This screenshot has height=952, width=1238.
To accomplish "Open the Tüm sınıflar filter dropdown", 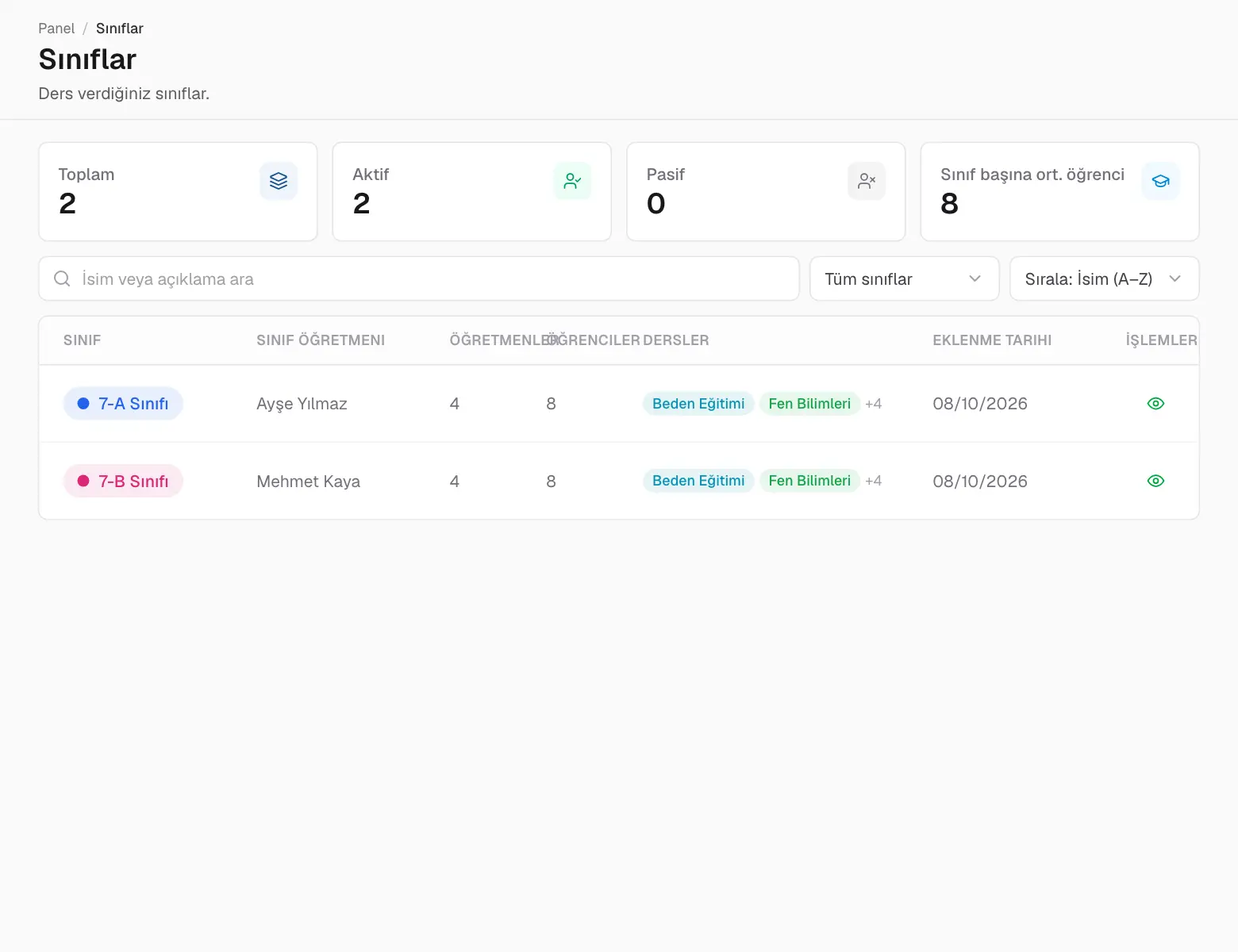I will point(904,278).
